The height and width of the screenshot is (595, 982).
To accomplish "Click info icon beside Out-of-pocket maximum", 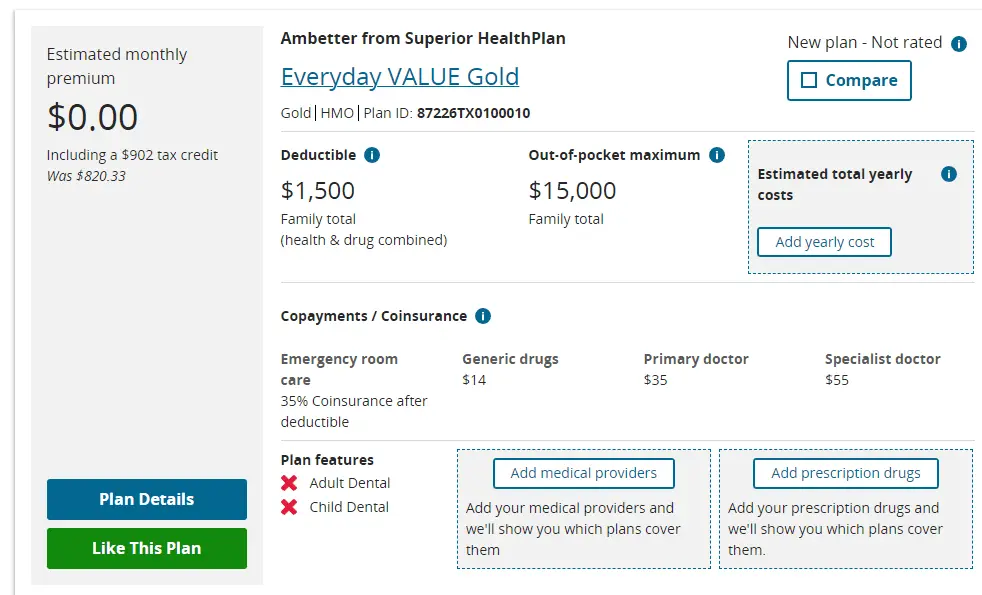I will 716,155.
